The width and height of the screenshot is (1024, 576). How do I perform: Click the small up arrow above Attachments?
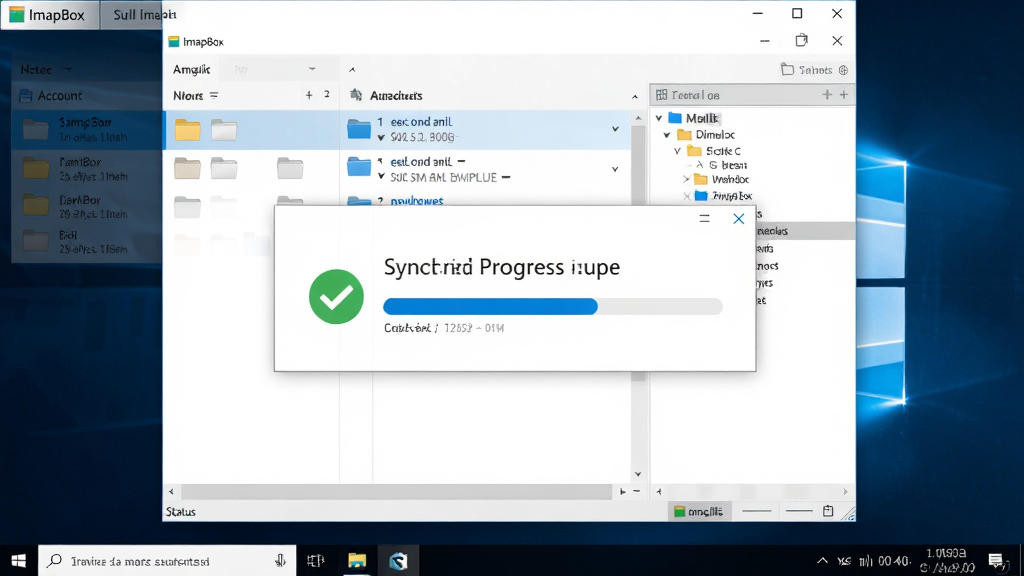point(352,69)
